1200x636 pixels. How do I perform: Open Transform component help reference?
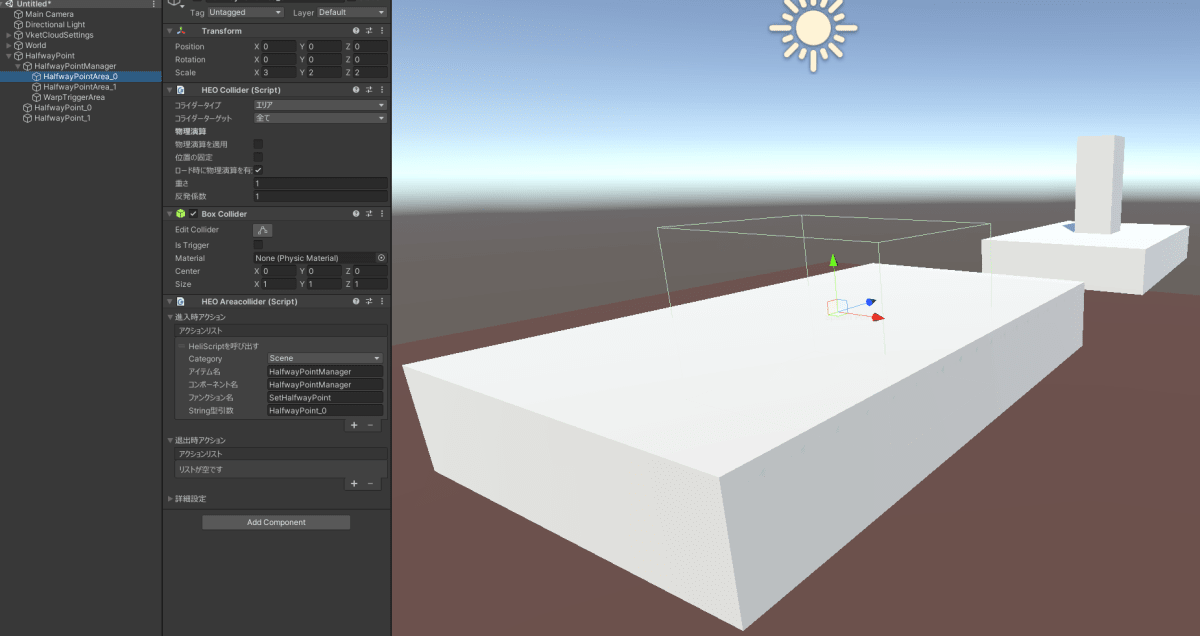(x=356, y=31)
